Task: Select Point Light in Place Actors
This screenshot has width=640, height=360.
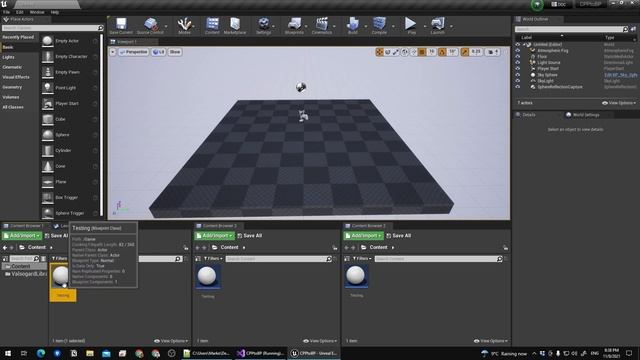Action: point(70,88)
